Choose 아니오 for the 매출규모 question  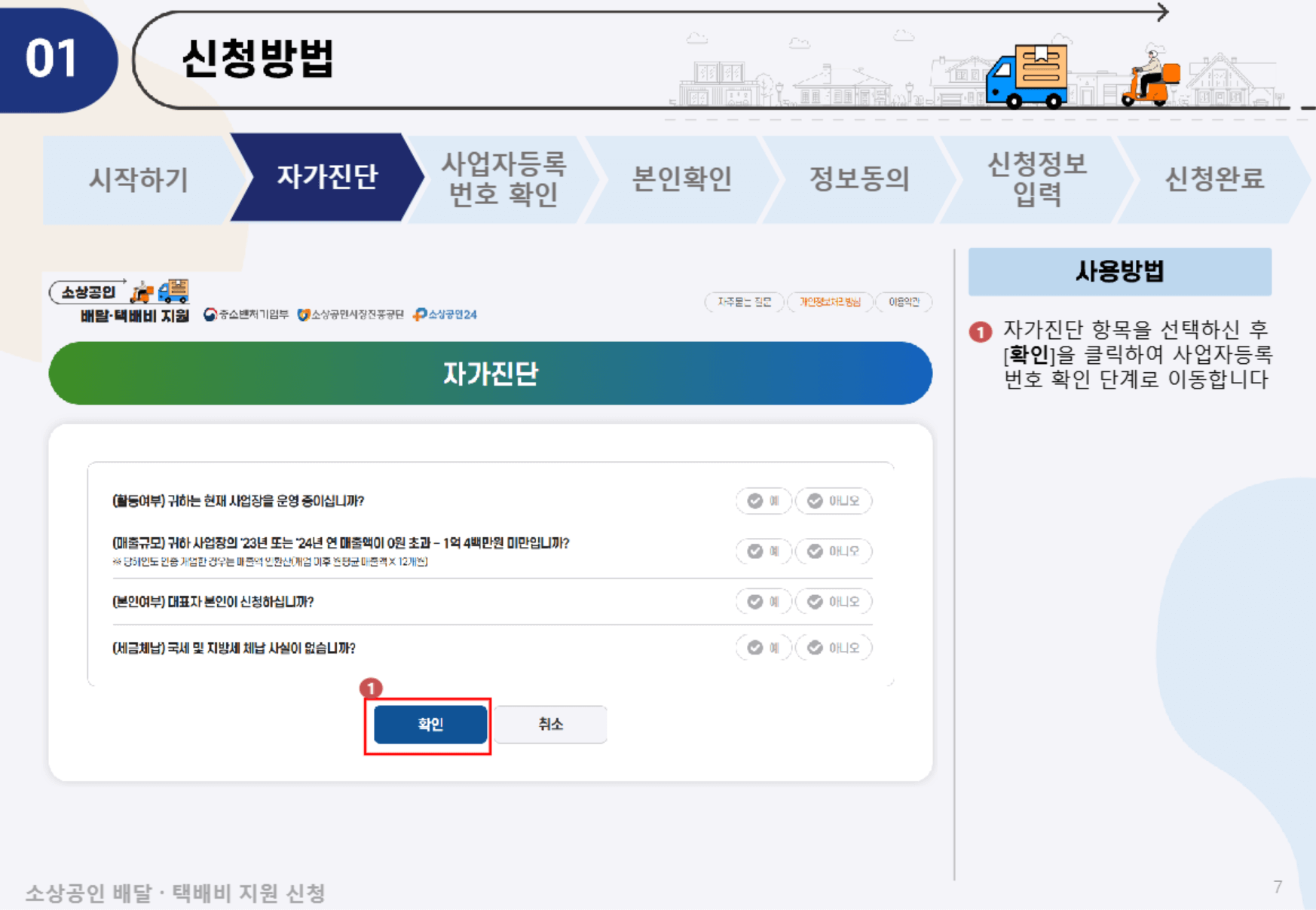pyautogui.click(x=834, y=551)
